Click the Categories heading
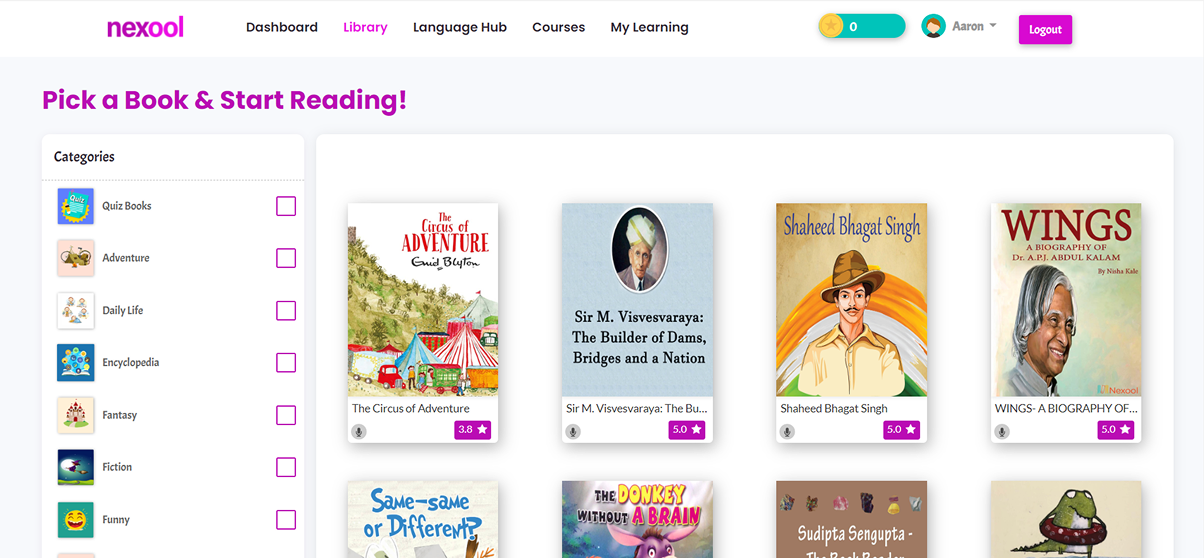The width and height of the screenshot is (1204, 558). coord(84,157)
